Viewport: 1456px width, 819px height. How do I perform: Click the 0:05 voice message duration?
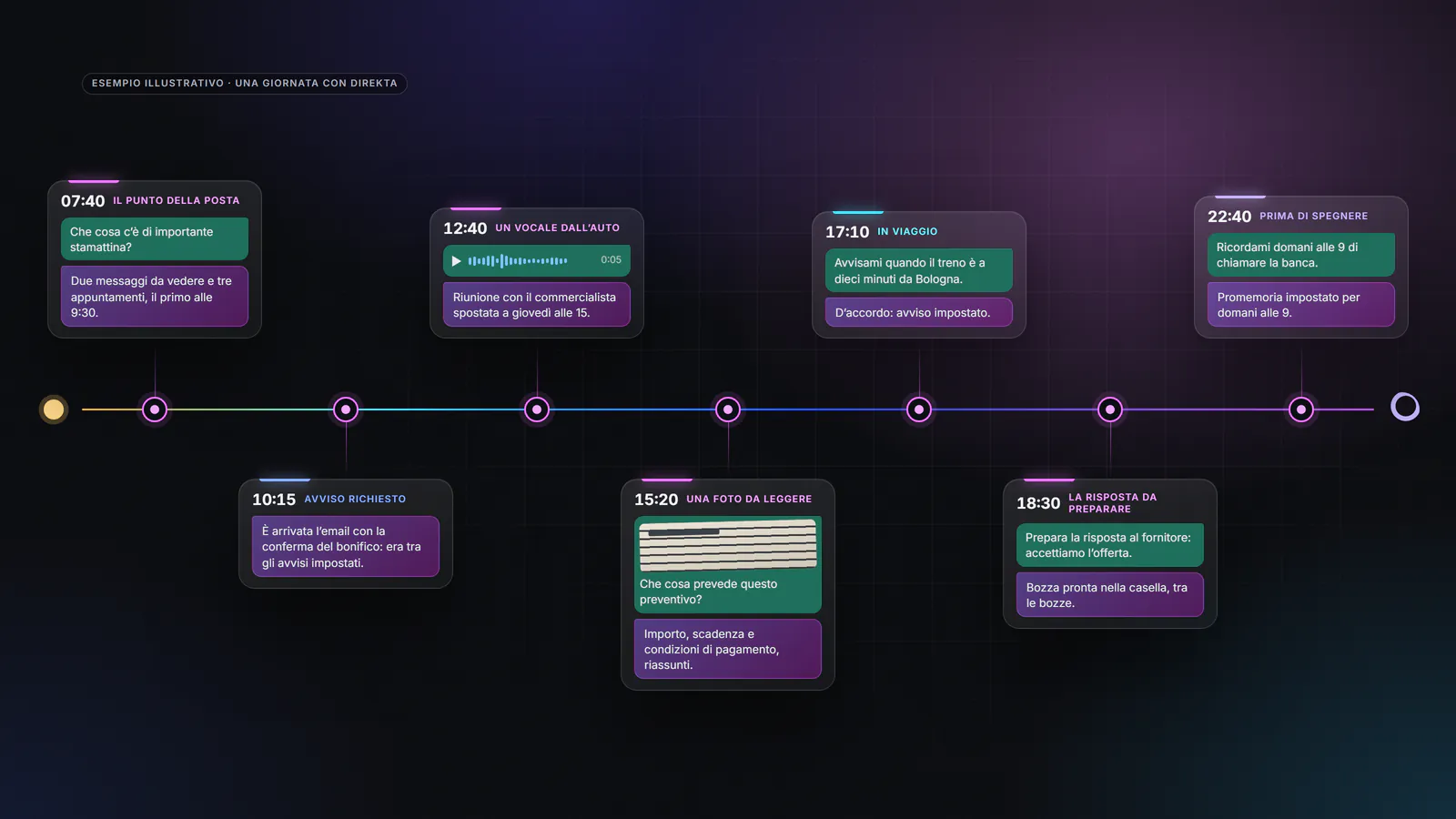[x=612, y=260]
